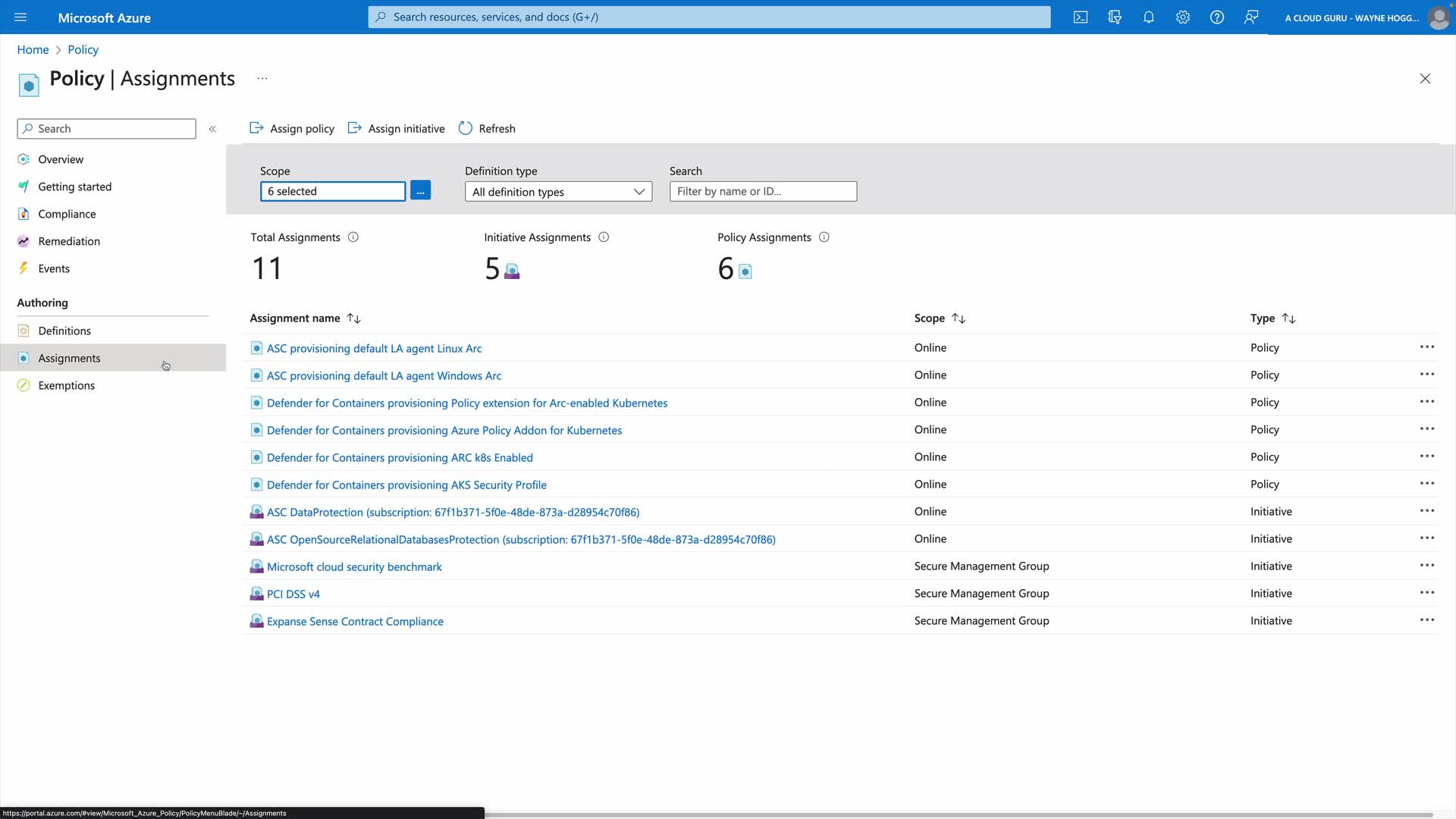Image resolution: width=1456 pixels, height=819 pixels.
Task: Expand the Definition type dropdown
Action: 558,192
